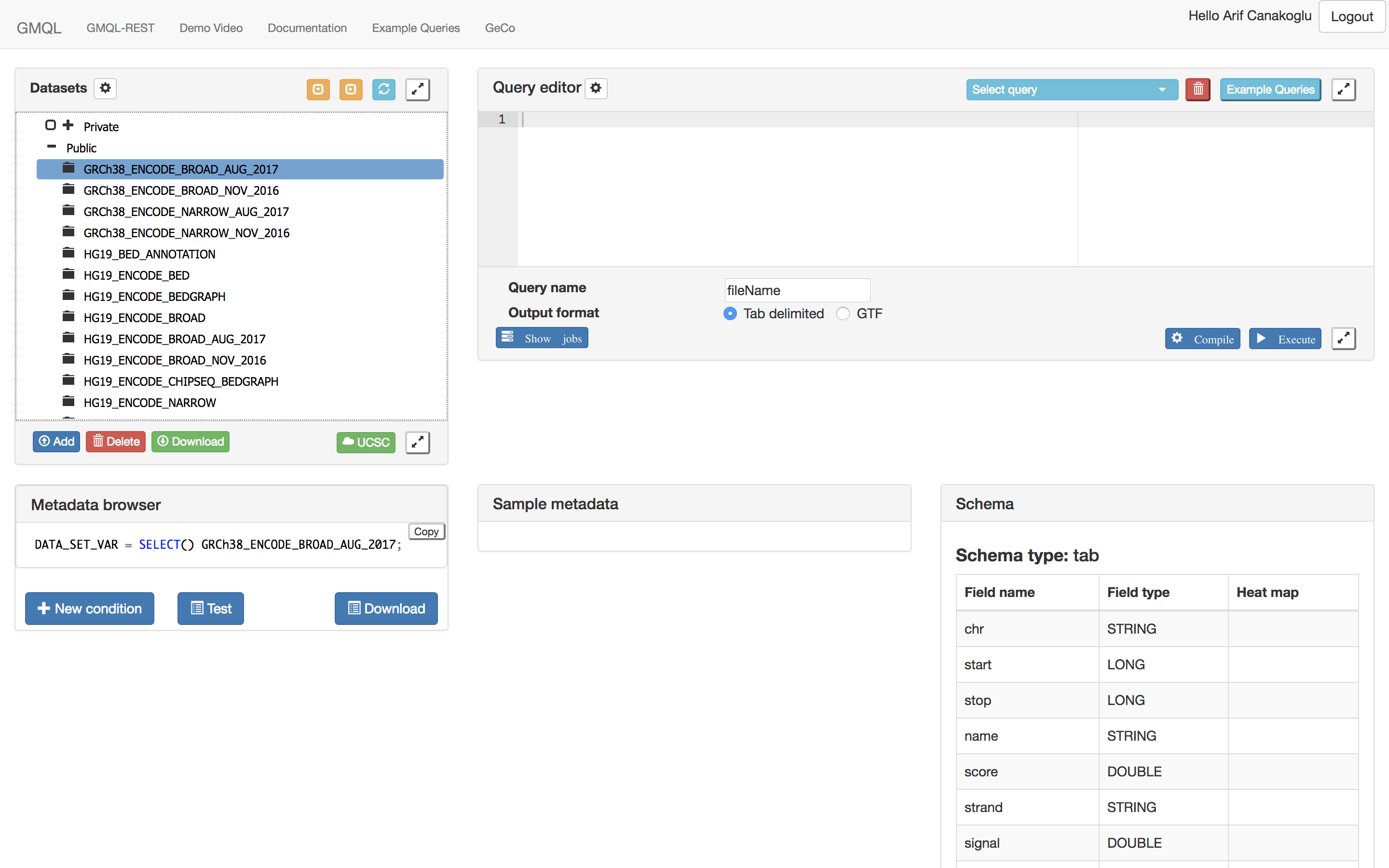This screenshot has width=1389, height=868.
Task: Delete query with red trash button
Action: (1198, 90)
